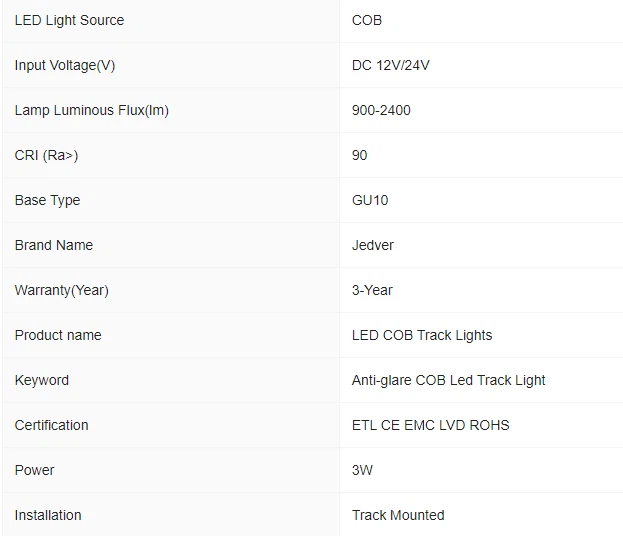Click the "GU10" base type value

tap(370, 200)
